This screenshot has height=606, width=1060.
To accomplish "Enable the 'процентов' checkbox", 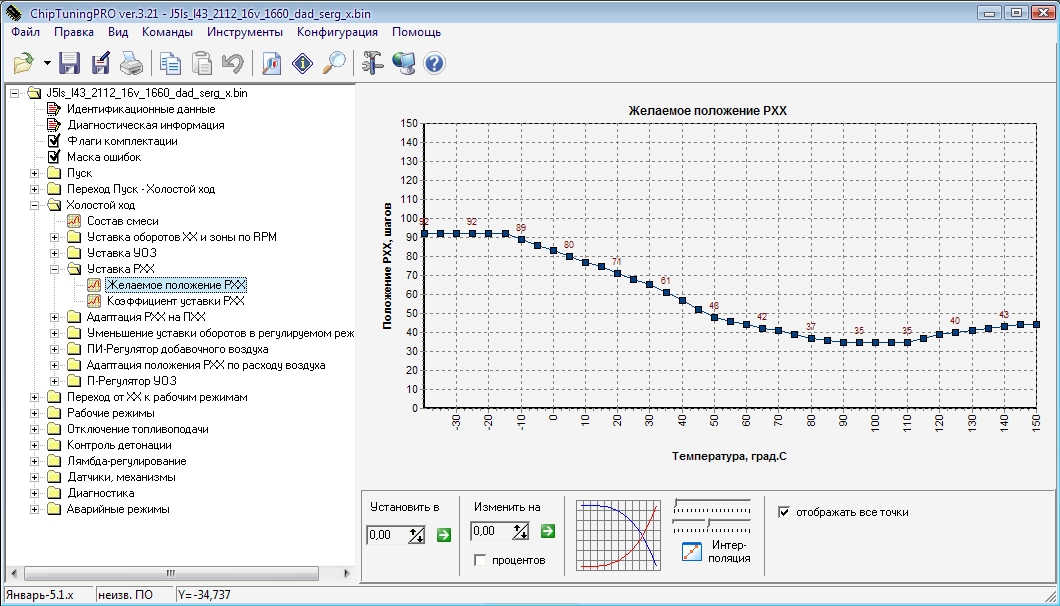I will pyautogui.click(x=480, y=560).
